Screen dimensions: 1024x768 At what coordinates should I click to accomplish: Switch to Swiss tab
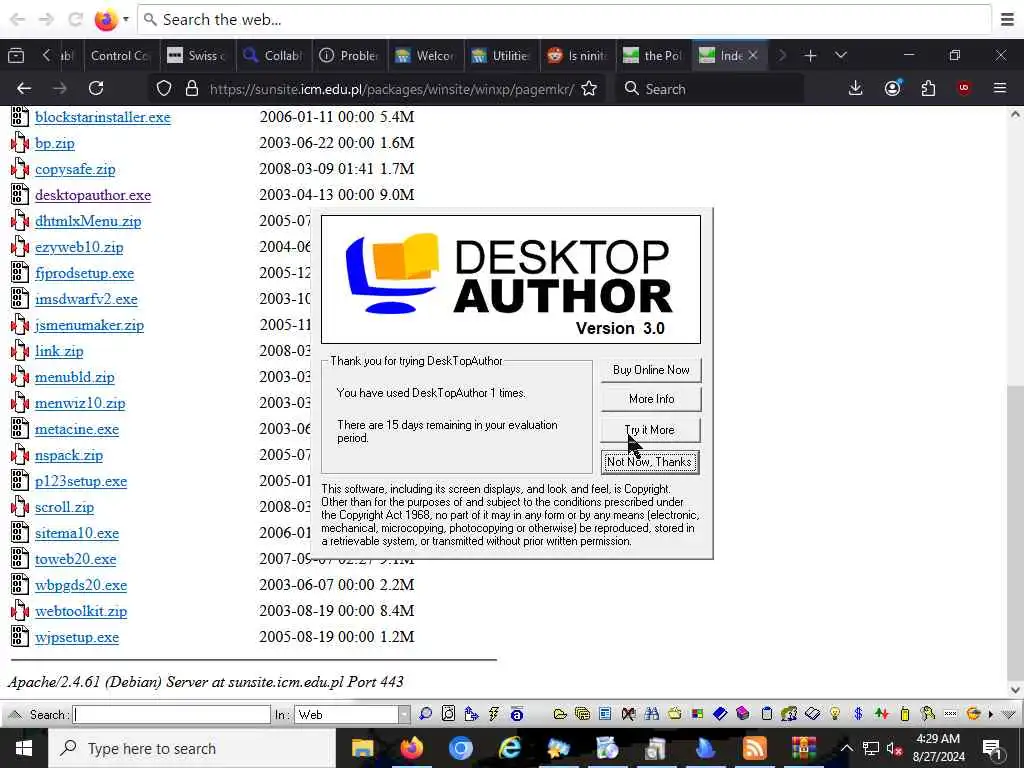click(x=197, y=56)
